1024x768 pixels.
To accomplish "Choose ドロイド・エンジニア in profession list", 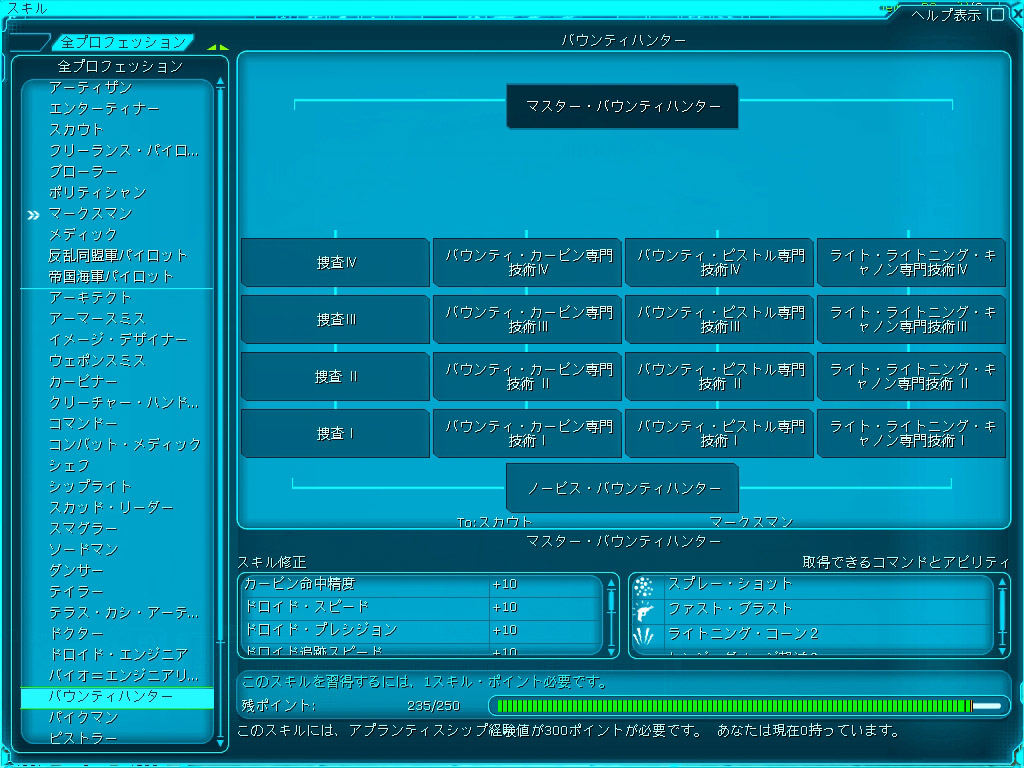I will [118, 654].
